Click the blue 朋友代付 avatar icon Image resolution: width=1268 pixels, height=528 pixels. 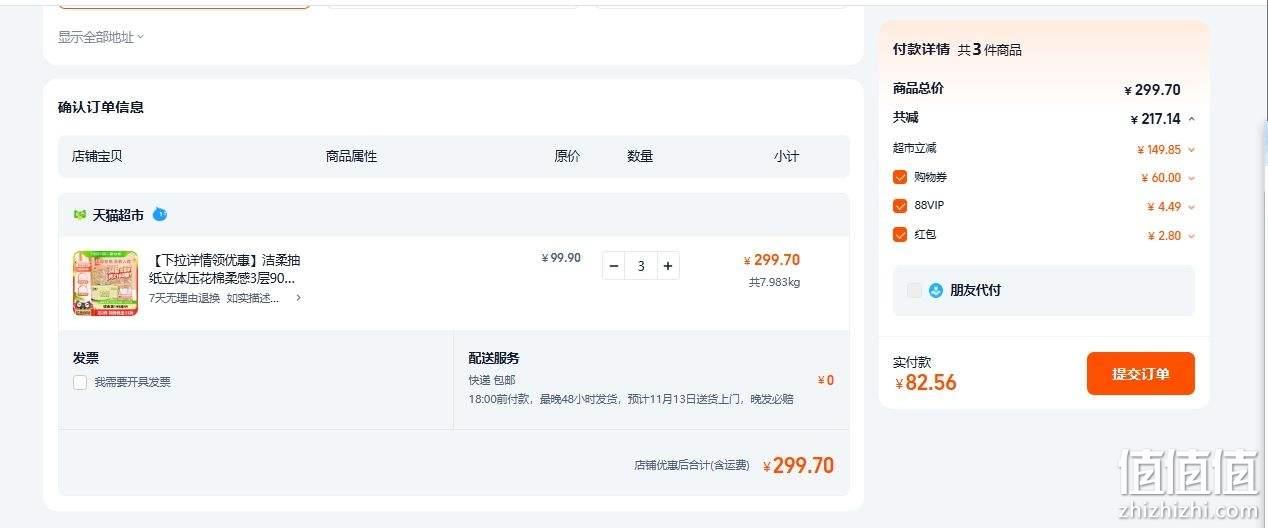pos(936,291)
